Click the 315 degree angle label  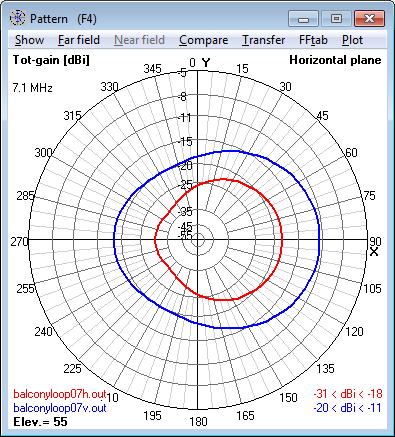[72, 116]
